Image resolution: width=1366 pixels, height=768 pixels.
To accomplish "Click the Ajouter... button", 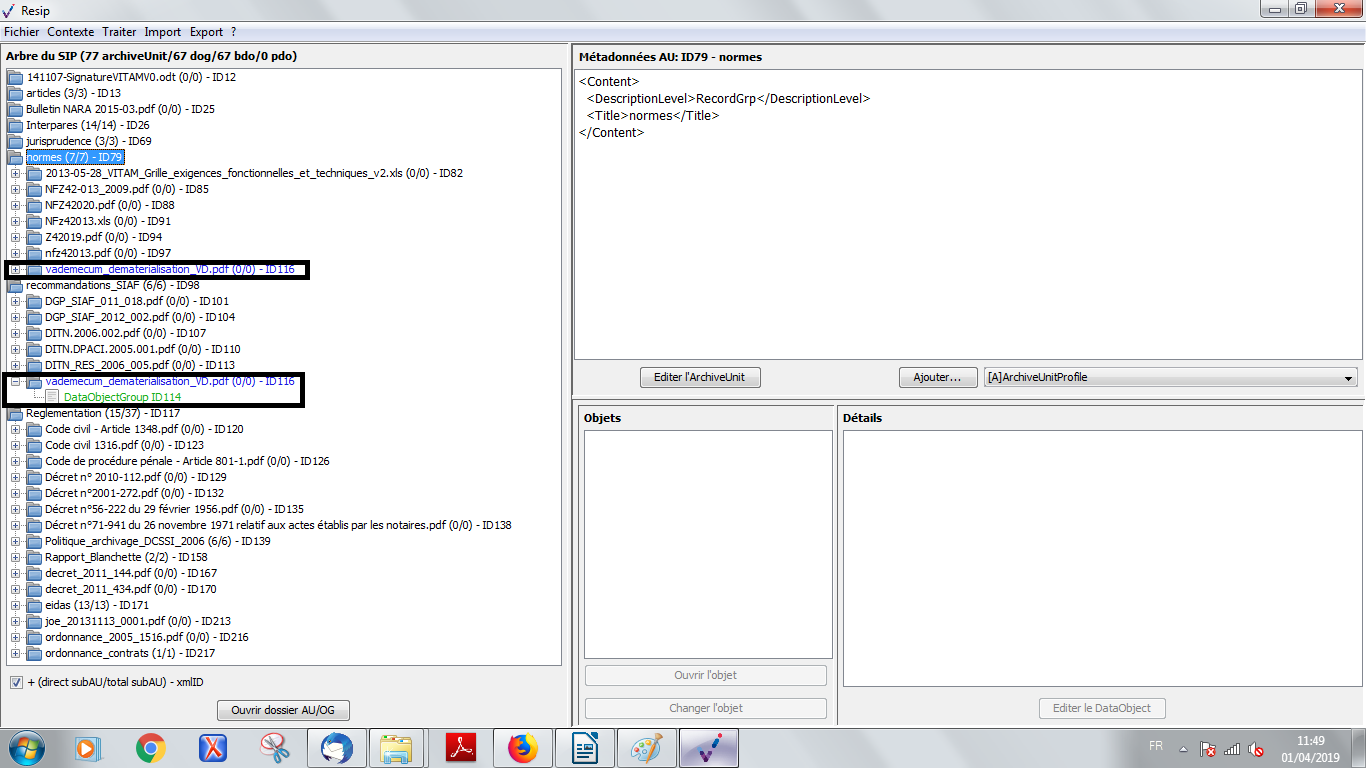I will (x=937, y=377).
